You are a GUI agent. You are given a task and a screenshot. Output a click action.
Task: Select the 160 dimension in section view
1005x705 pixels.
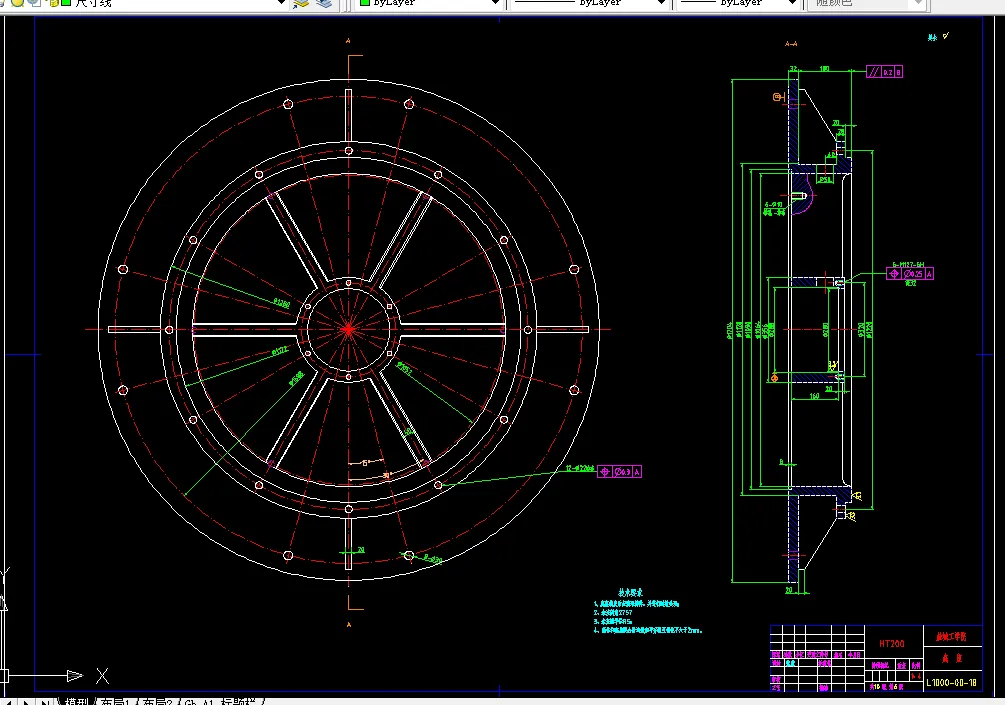814,395
